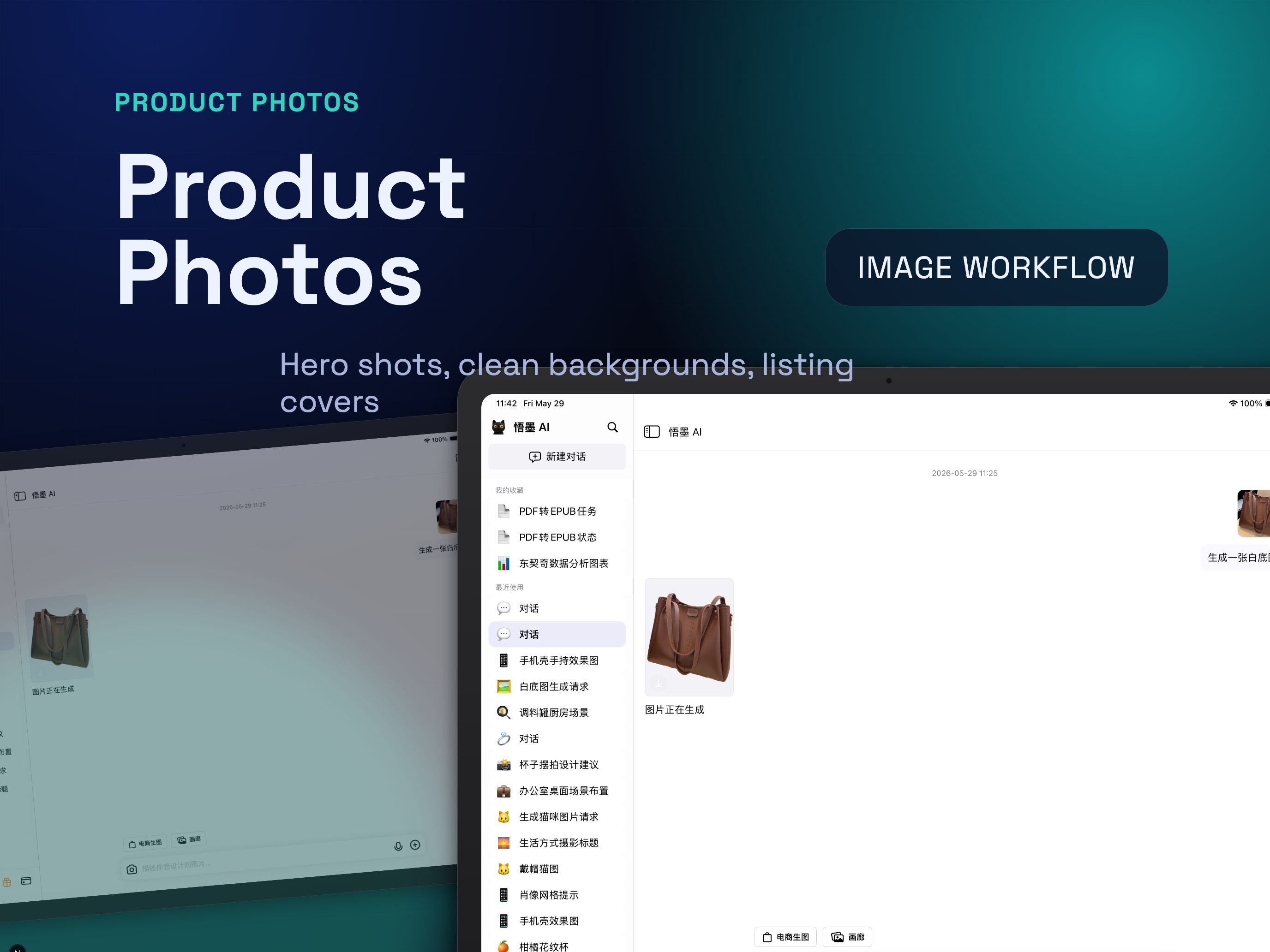Click the credit card icon in the background iPad
Viewport: 1270px width, 952px height.
[26, 881]
